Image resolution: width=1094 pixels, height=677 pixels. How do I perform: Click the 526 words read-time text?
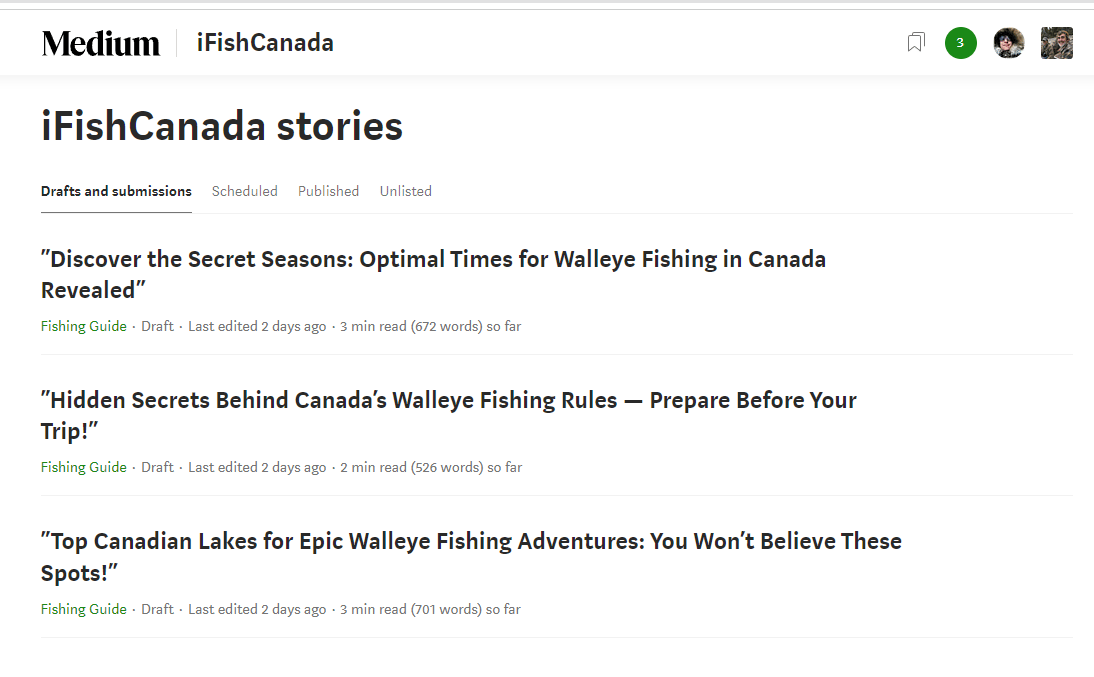coord(430,467)
